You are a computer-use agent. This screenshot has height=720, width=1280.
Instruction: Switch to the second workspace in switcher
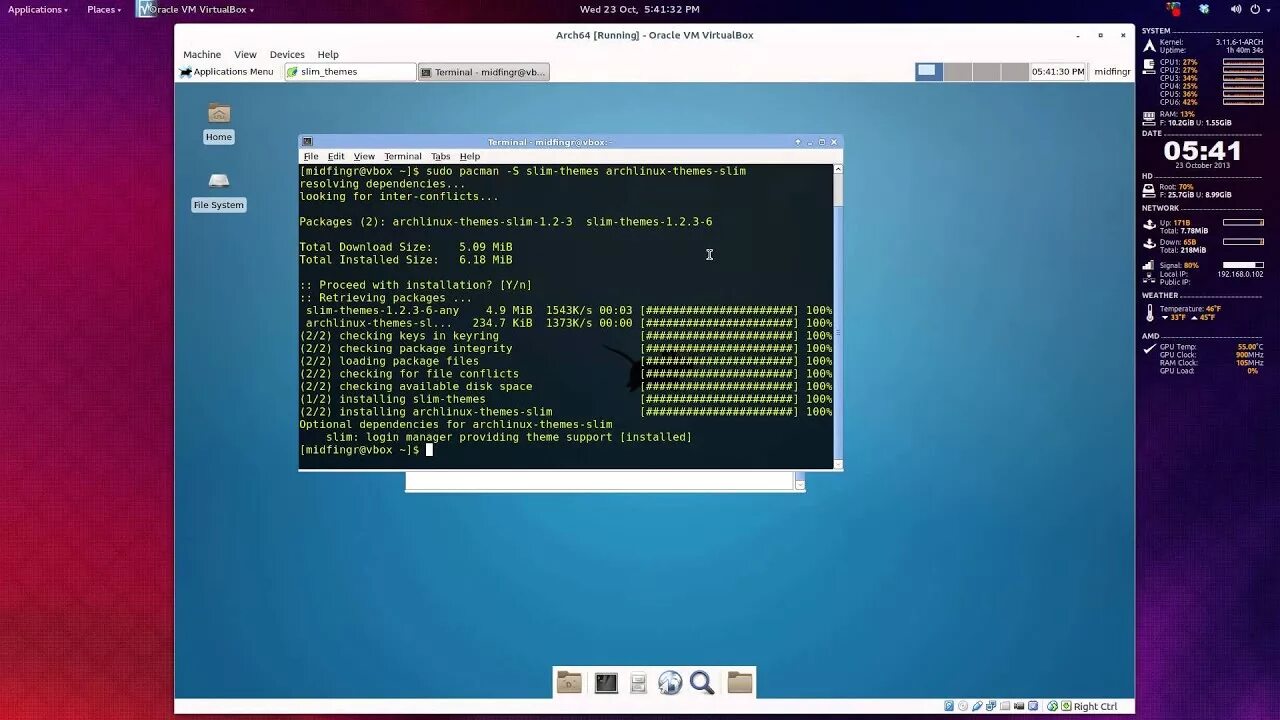958,71
